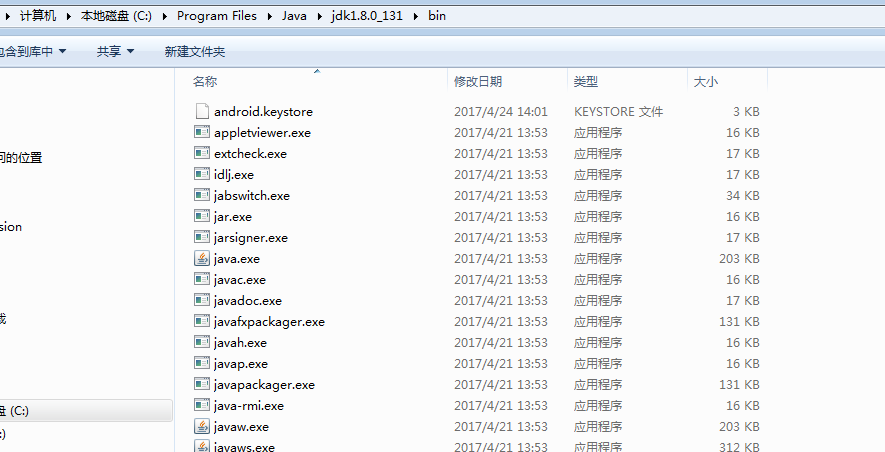This screenshot has height=452, width=885.
Task: Select the java.exe file name
Action: 237,259
